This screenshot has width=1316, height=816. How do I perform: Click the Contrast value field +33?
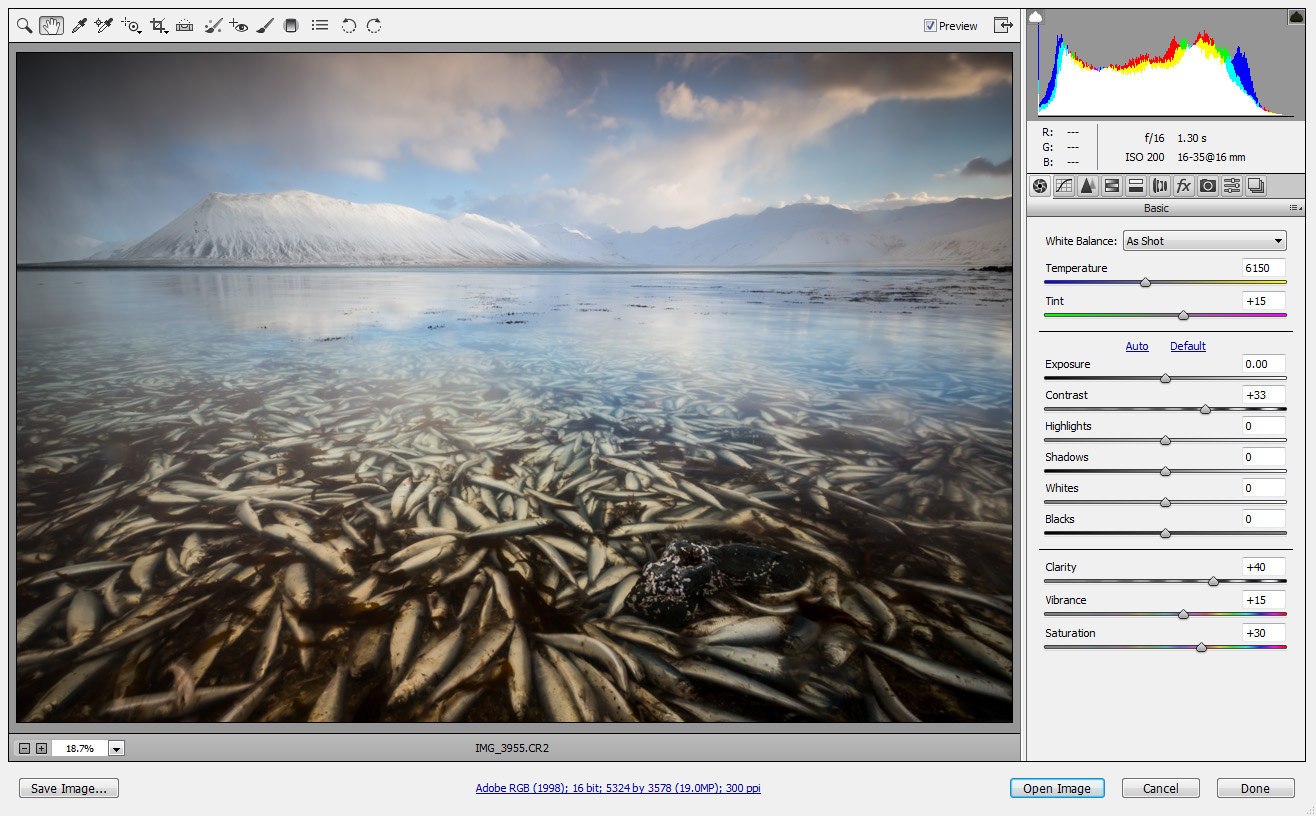click(1264, 395)
